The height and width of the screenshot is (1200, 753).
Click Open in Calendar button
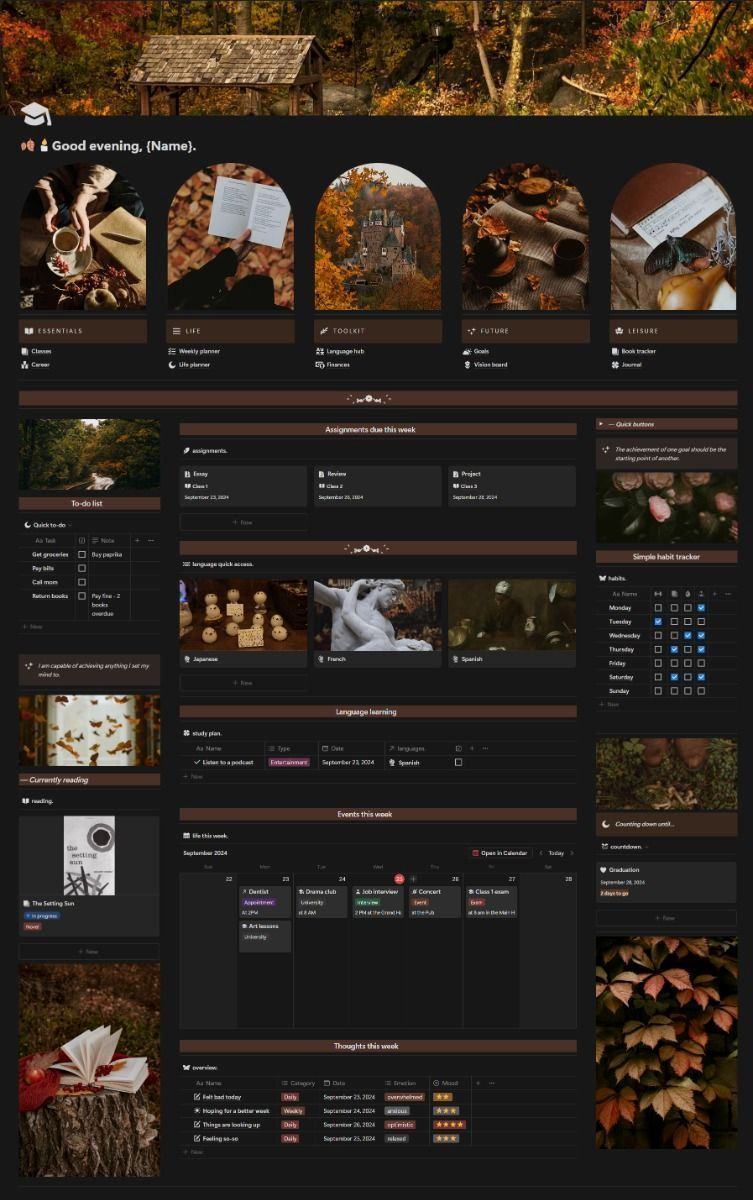(500, 853)
